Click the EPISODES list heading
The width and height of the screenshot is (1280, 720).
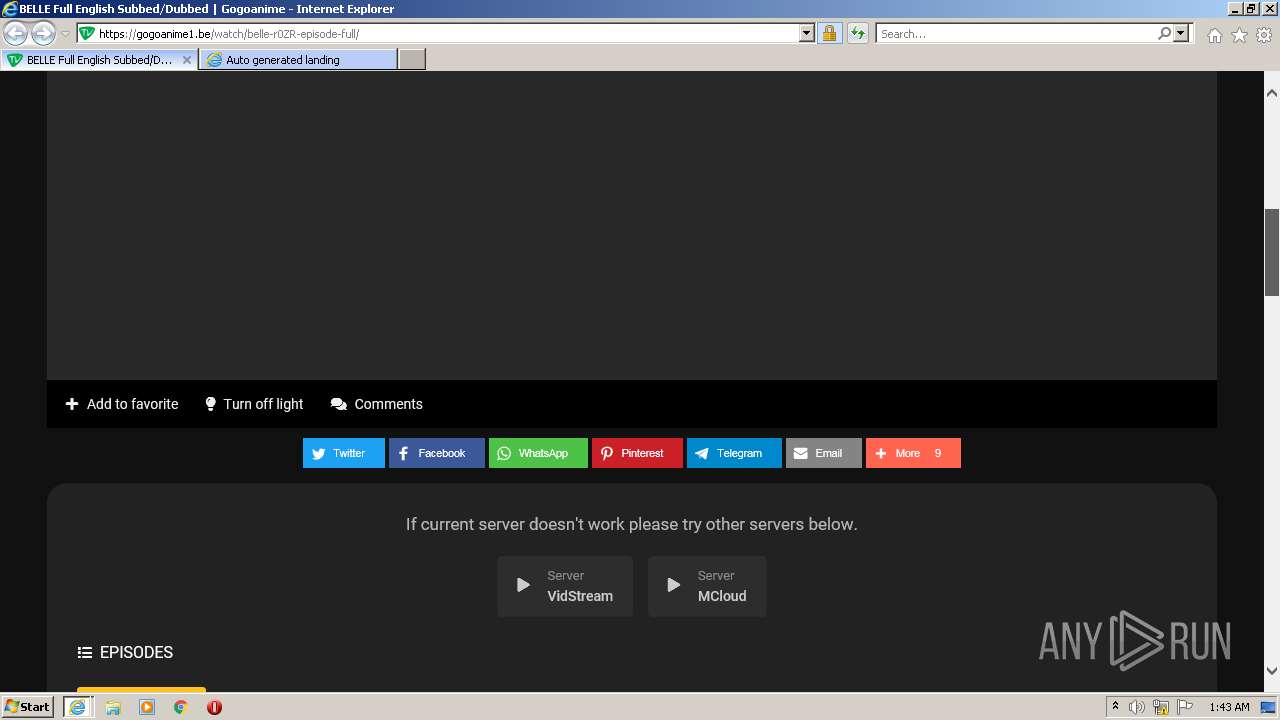tap(126, 652)
